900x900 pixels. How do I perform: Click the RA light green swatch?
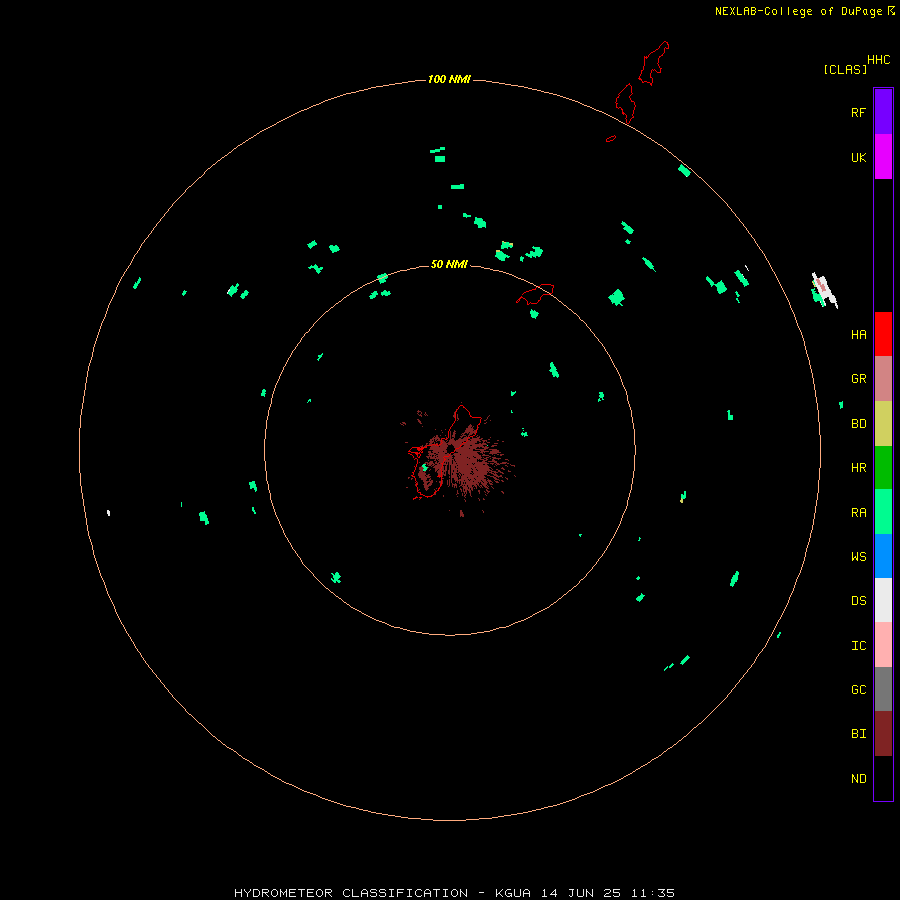883,512
